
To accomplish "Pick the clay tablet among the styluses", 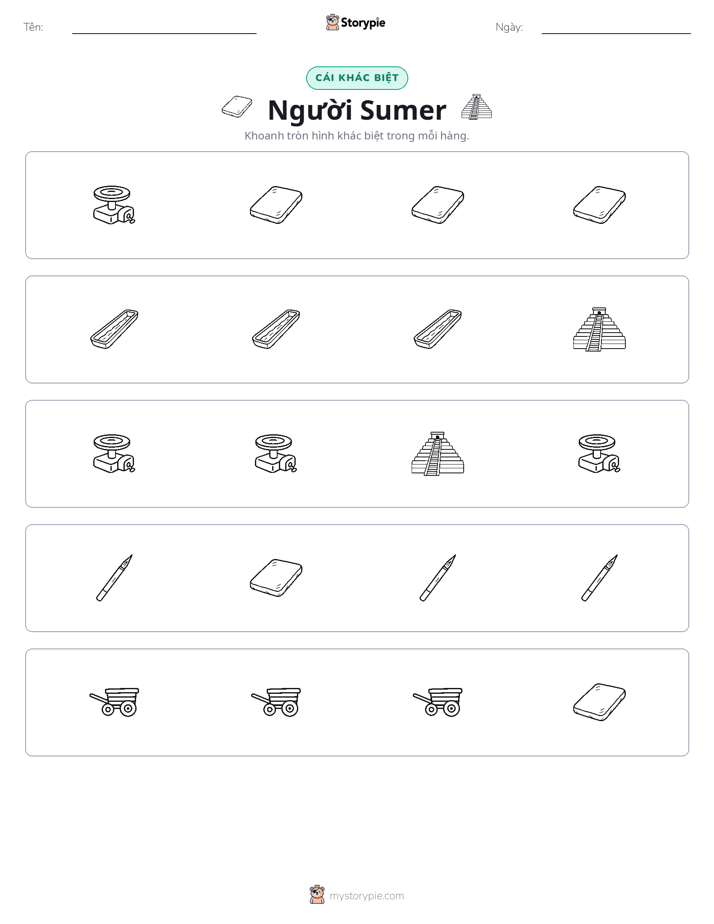I will point(276,578).
